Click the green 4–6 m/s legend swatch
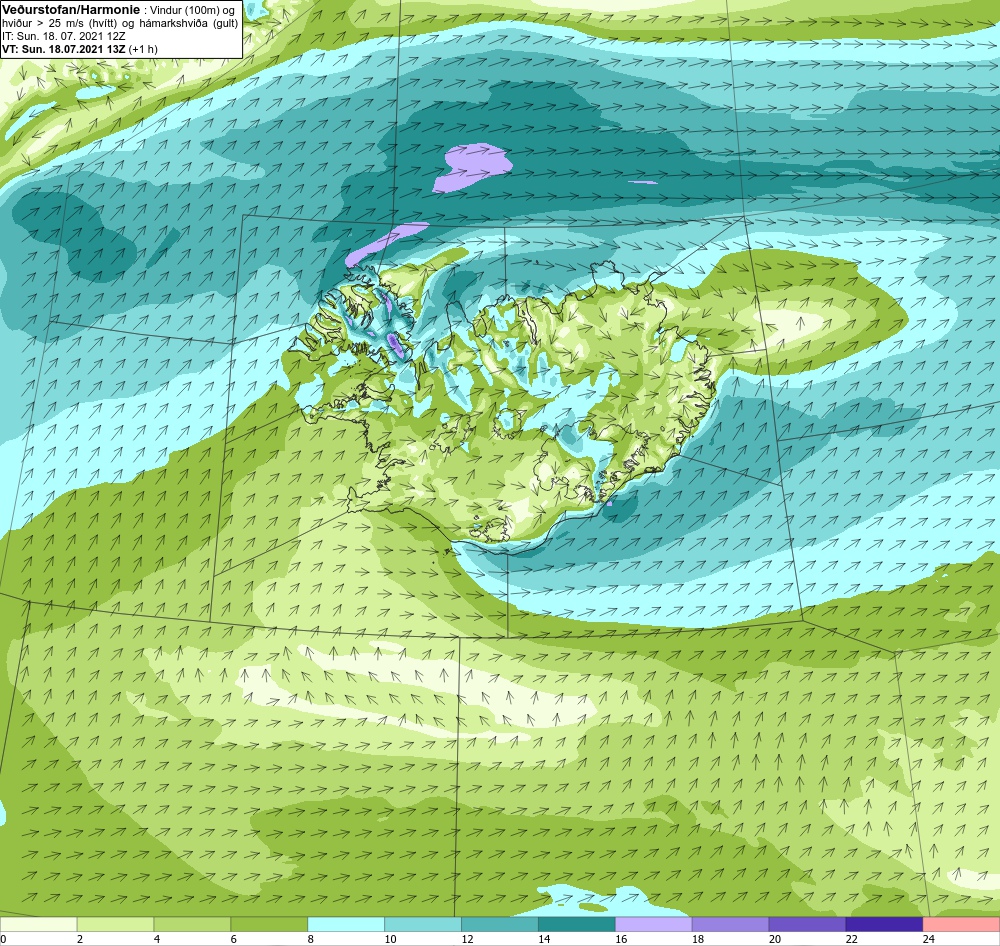1000x946 pixels. 192,924
